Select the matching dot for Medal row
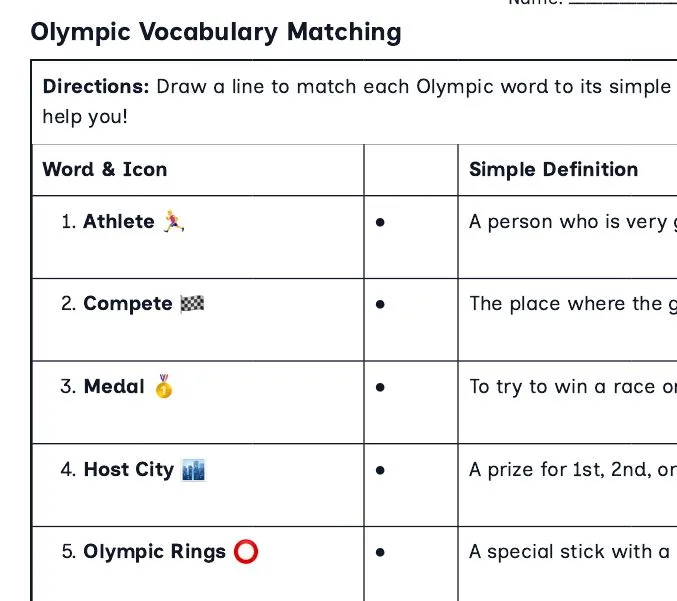The width and height of the screenshot is (677, 601). coord(380,387)
